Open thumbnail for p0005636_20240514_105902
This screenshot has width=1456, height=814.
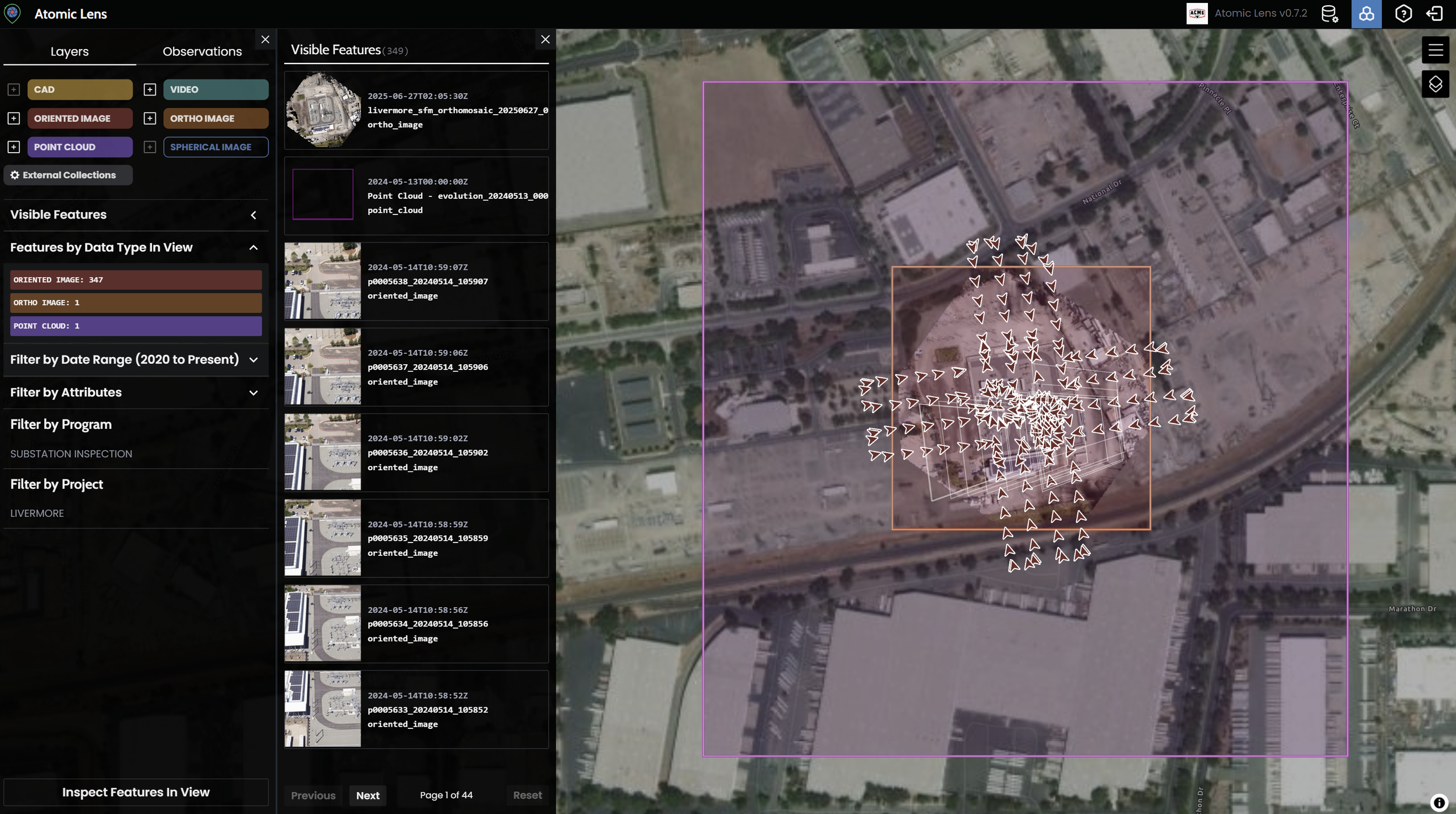tap(323, 452)
